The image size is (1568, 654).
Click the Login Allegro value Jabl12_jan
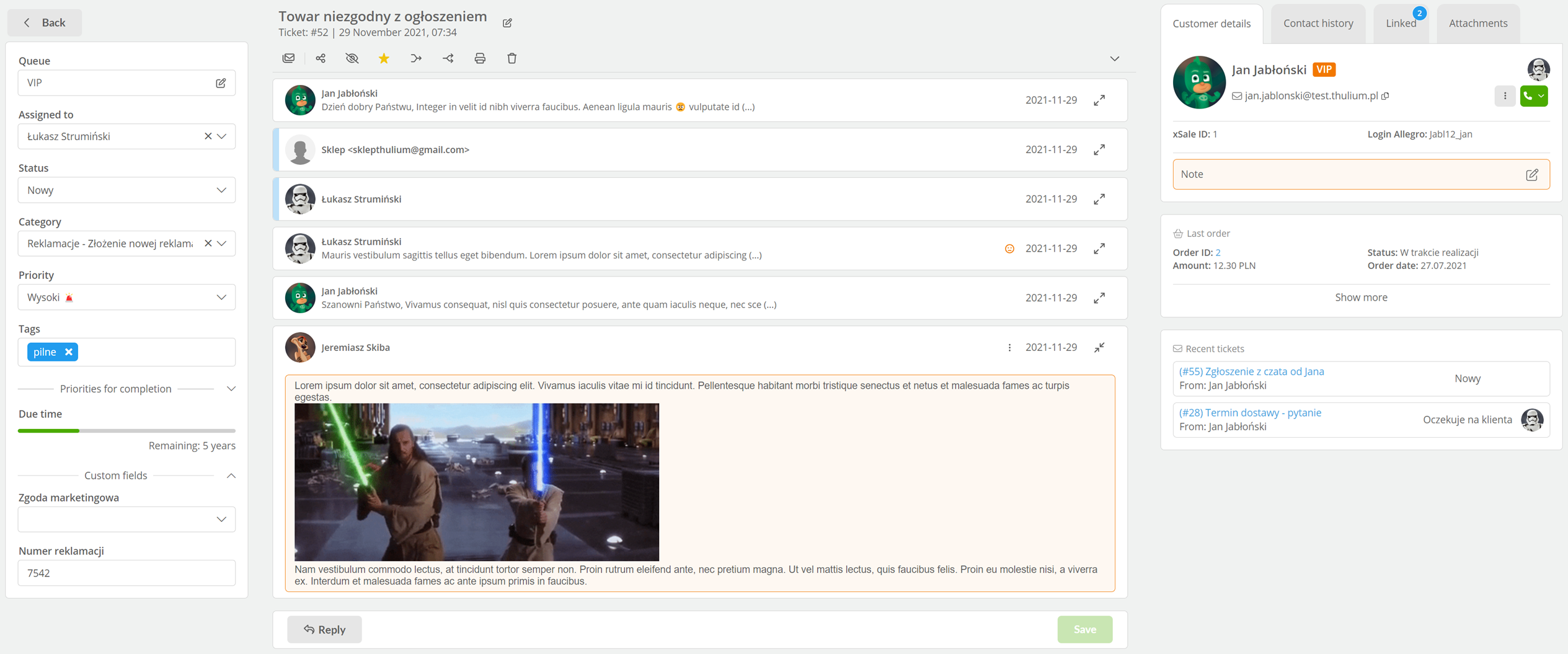pos(1450,134)
